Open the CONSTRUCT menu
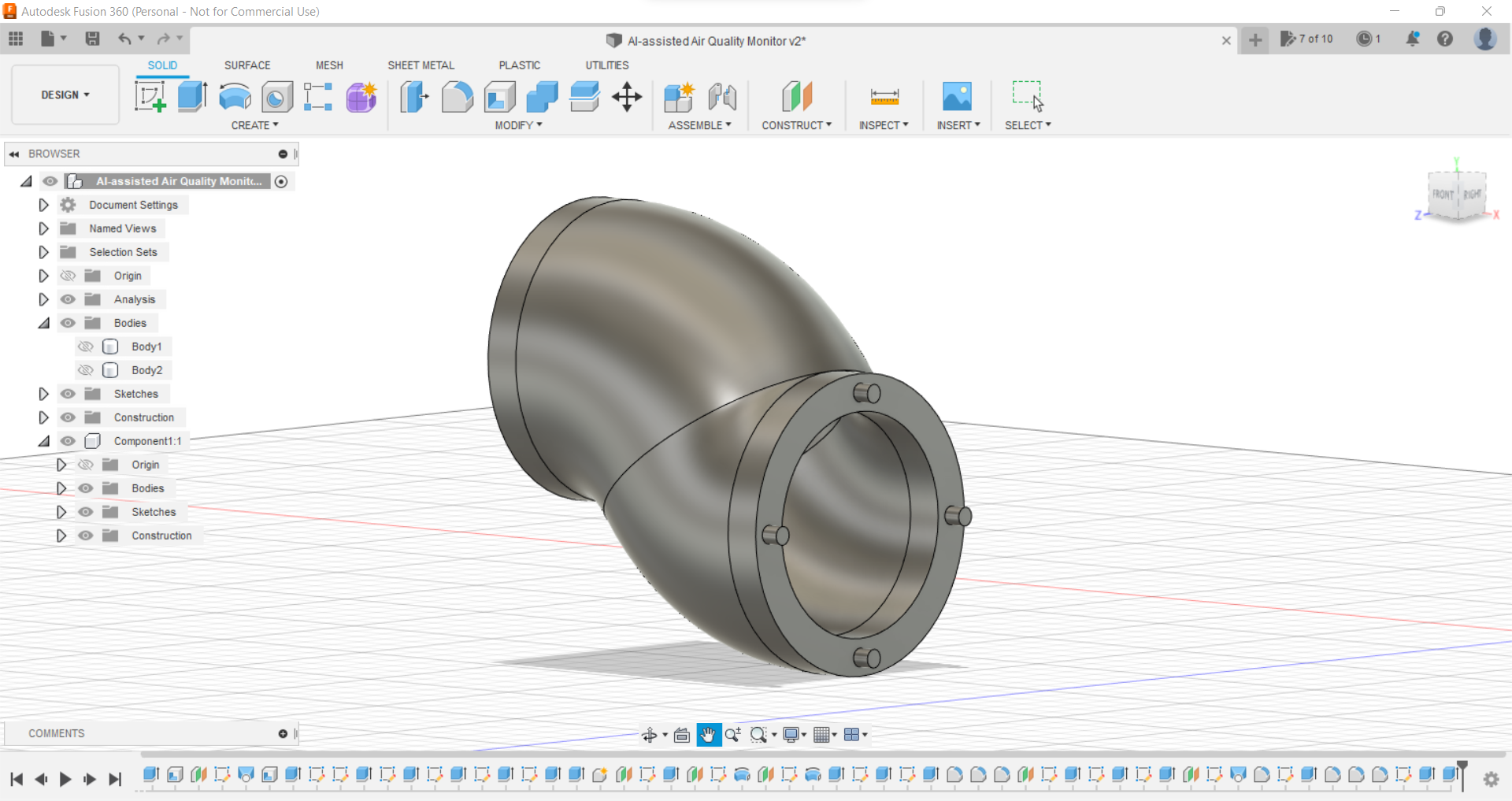Viewport: 1512px width, 801px height. [x=796, y=125]
